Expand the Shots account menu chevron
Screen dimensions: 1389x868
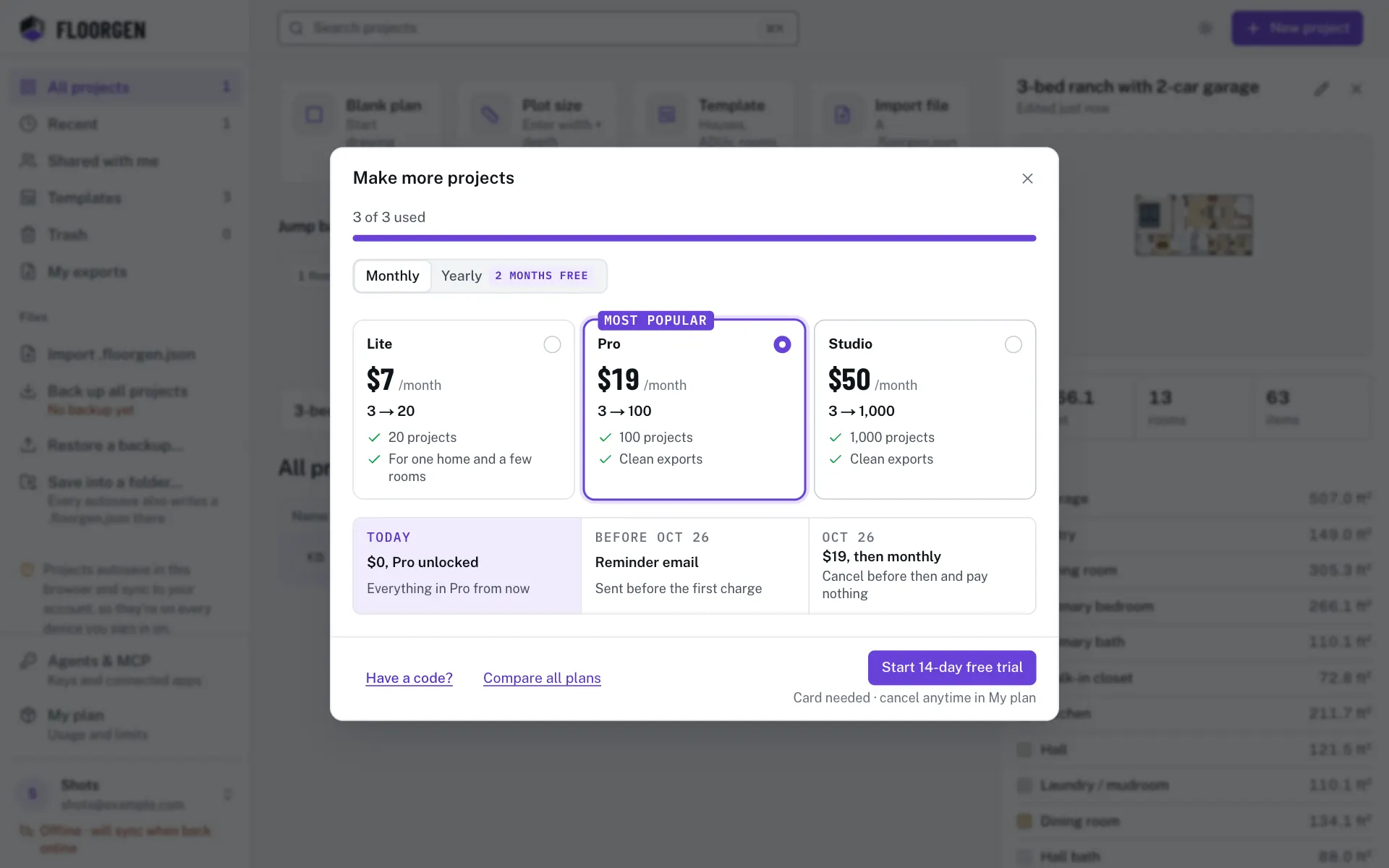click(x=227, y=794)
